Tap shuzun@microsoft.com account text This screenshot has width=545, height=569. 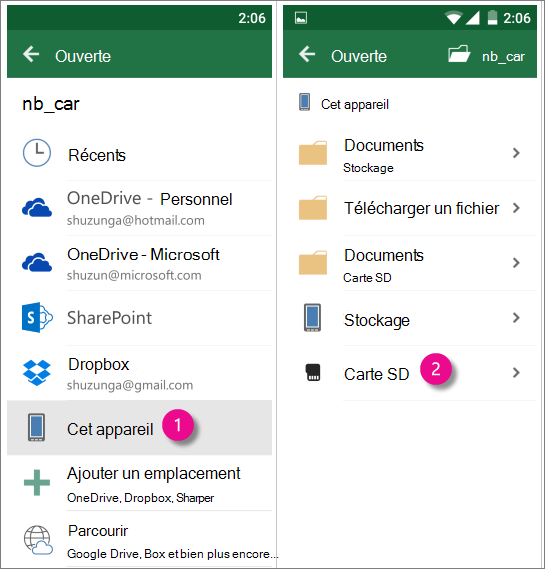pos(134,275)
